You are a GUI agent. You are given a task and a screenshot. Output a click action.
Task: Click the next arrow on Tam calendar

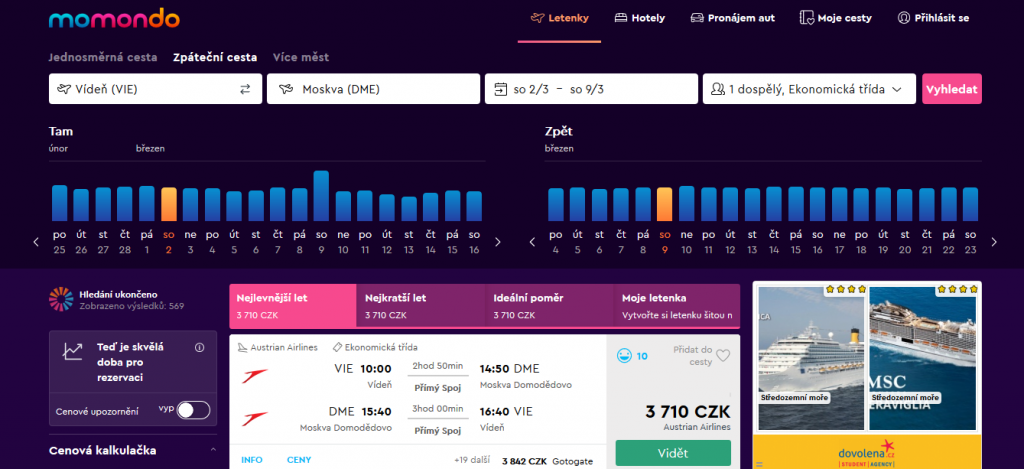[x=498, y=242]
